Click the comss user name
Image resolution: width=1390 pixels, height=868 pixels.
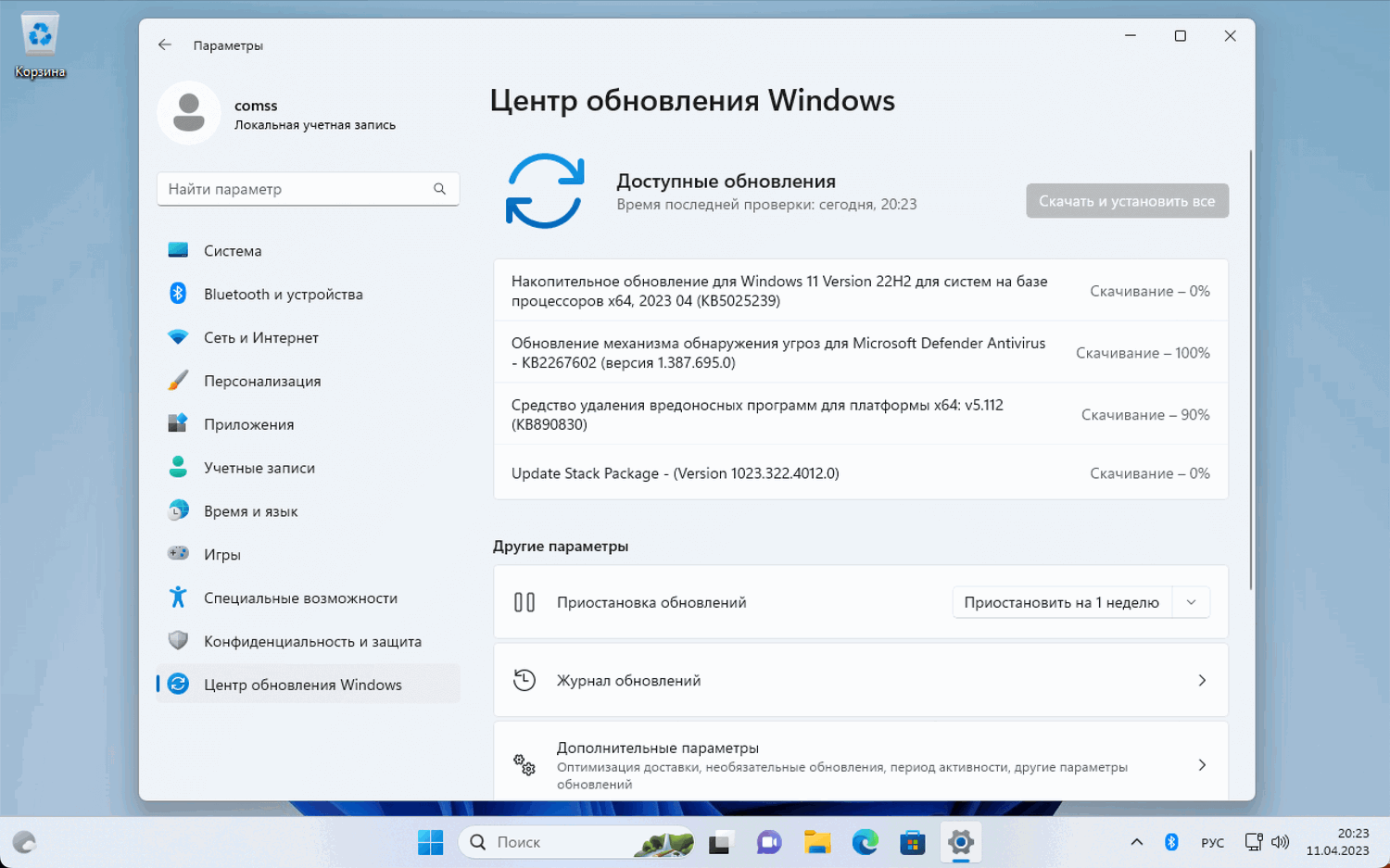256,106
